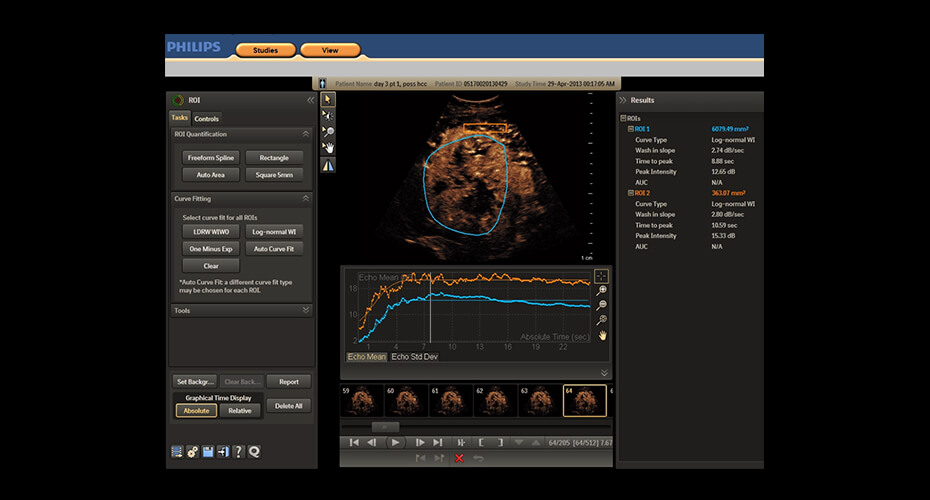Image resolution: width=930 pixels, height=500 pixels.
Task: Open the Controls tab
Action: click(207, 119)
